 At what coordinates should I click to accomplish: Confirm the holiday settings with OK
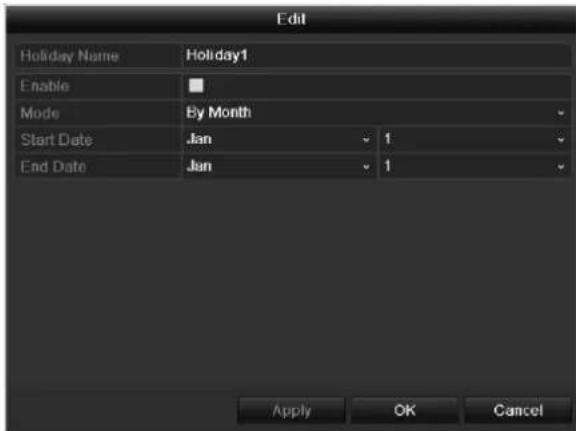pyautogui.click(x=405, y=410)
